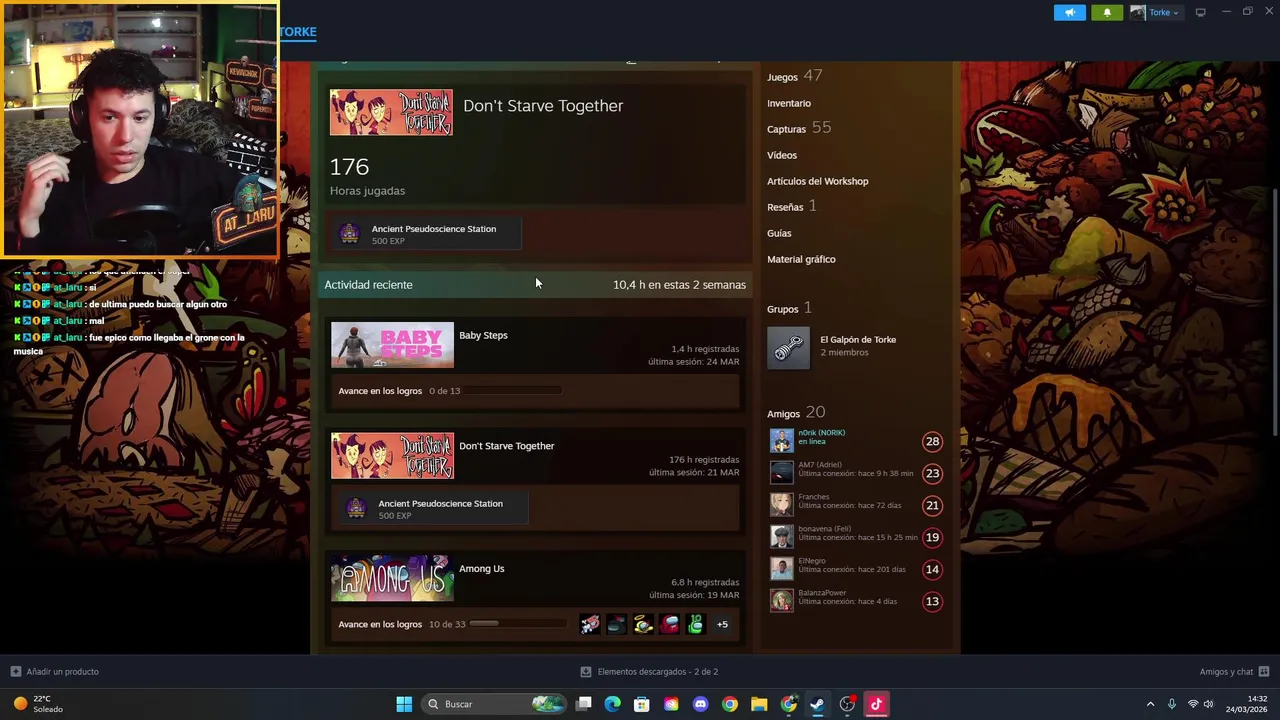Image resolution: width=1280 pixels, height=720 pixels.
Task: Open the Grupos header link
Action: pyautogui.click(x=789, y=308)
